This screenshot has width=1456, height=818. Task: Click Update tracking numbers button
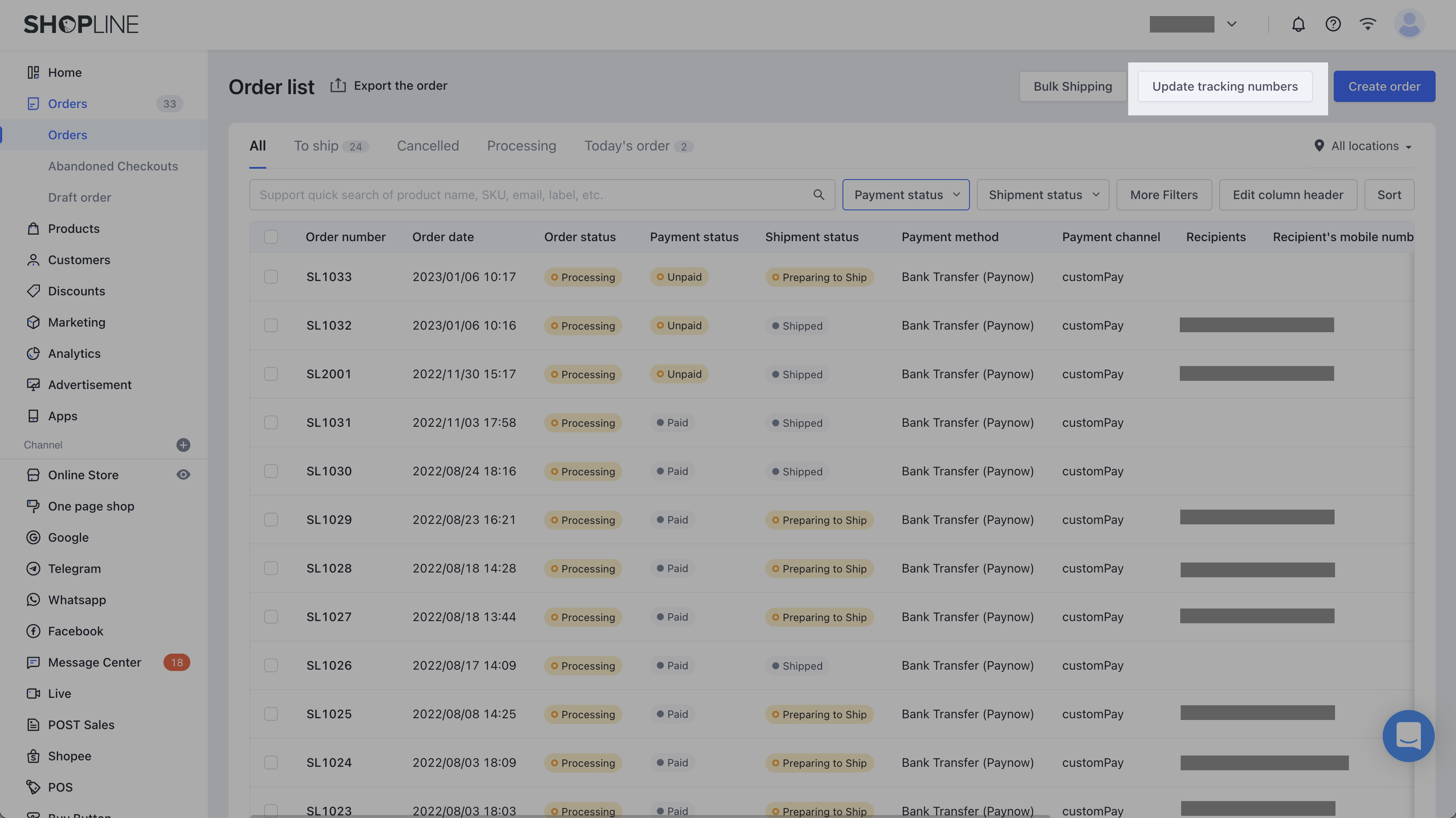pyautogui.click(x=1225, y=86)
